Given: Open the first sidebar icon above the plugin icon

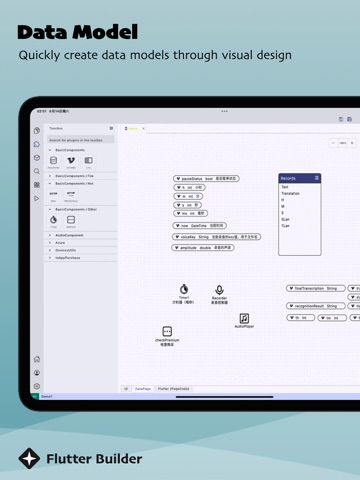Looking at the screenshot, I should pos(37,131).
